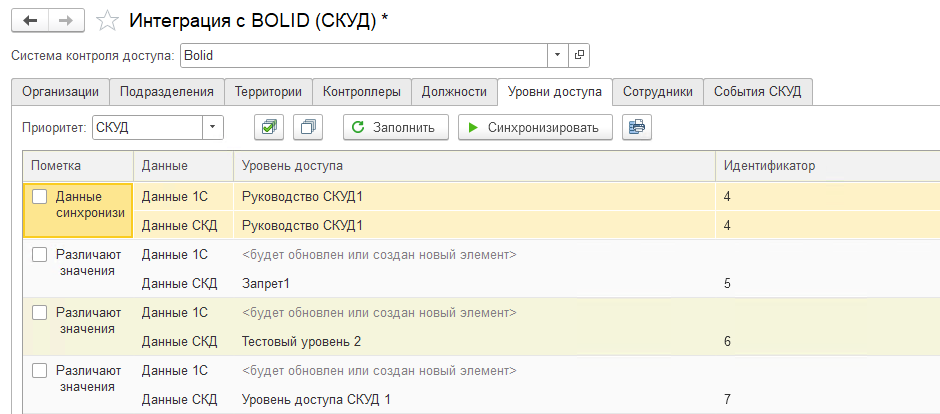Click the uncheck all marks icon
This screenshot has width=940, height=414.
tap(310, 127)
